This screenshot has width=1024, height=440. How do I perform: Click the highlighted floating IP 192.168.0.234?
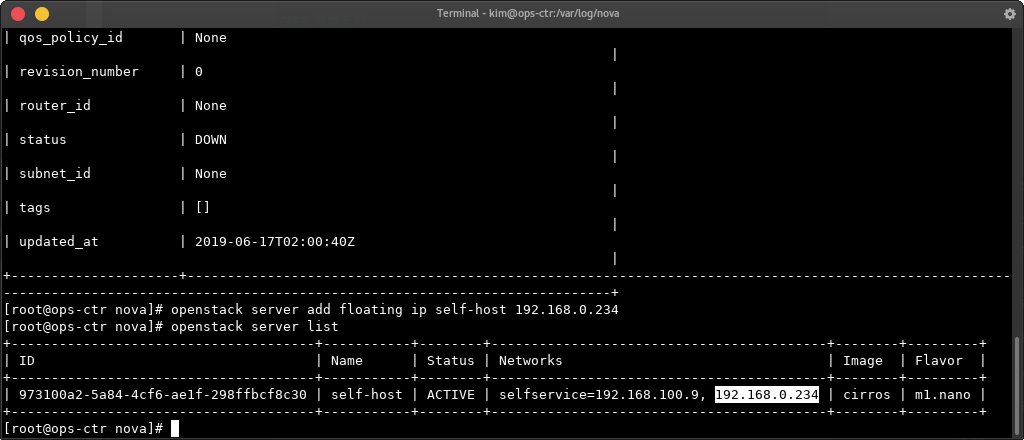(x=767, y=394)
